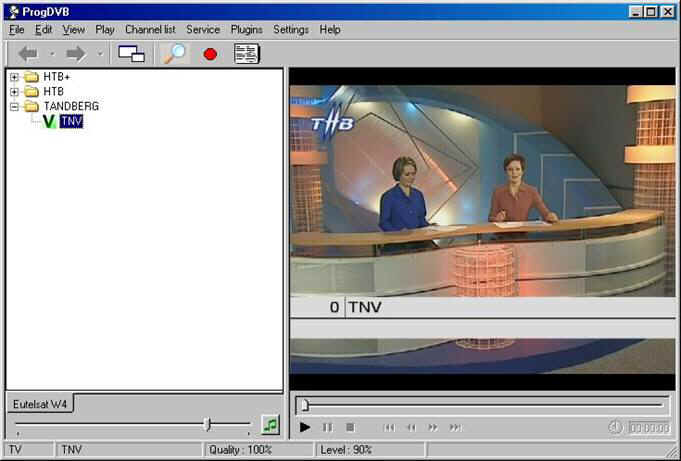Click the clock icon by time counter
This screenshot has height=461, width=681.
(x=615, y=428)
